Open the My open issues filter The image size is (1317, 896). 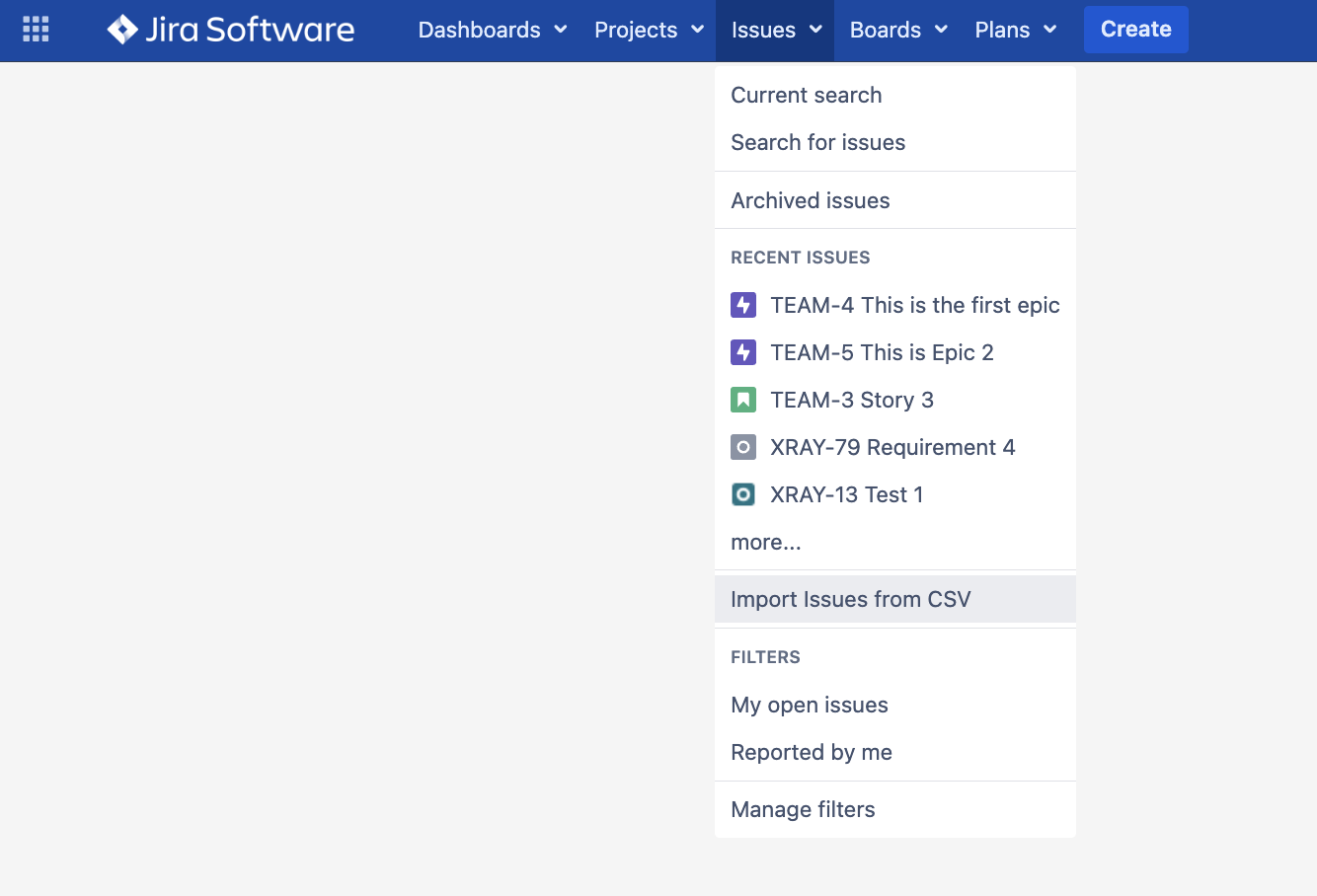(809, 705)
